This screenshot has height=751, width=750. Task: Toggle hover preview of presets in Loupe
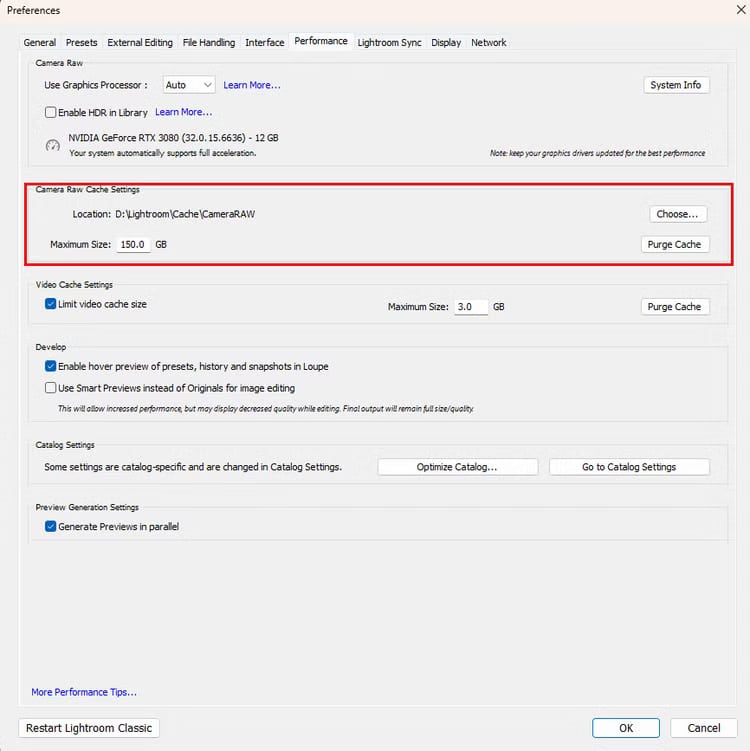(x=50, y=366)
